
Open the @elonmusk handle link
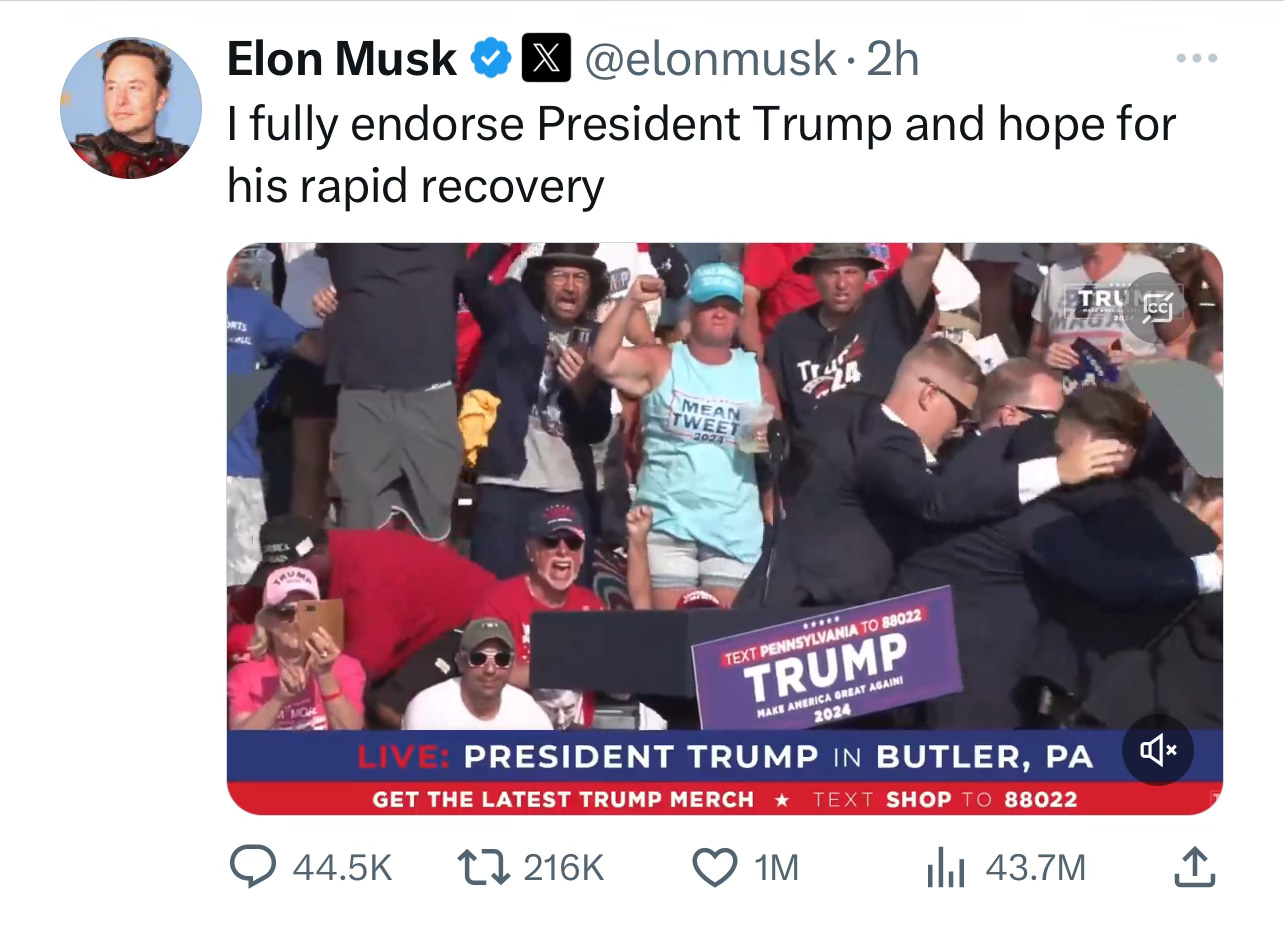pos(709,59)
